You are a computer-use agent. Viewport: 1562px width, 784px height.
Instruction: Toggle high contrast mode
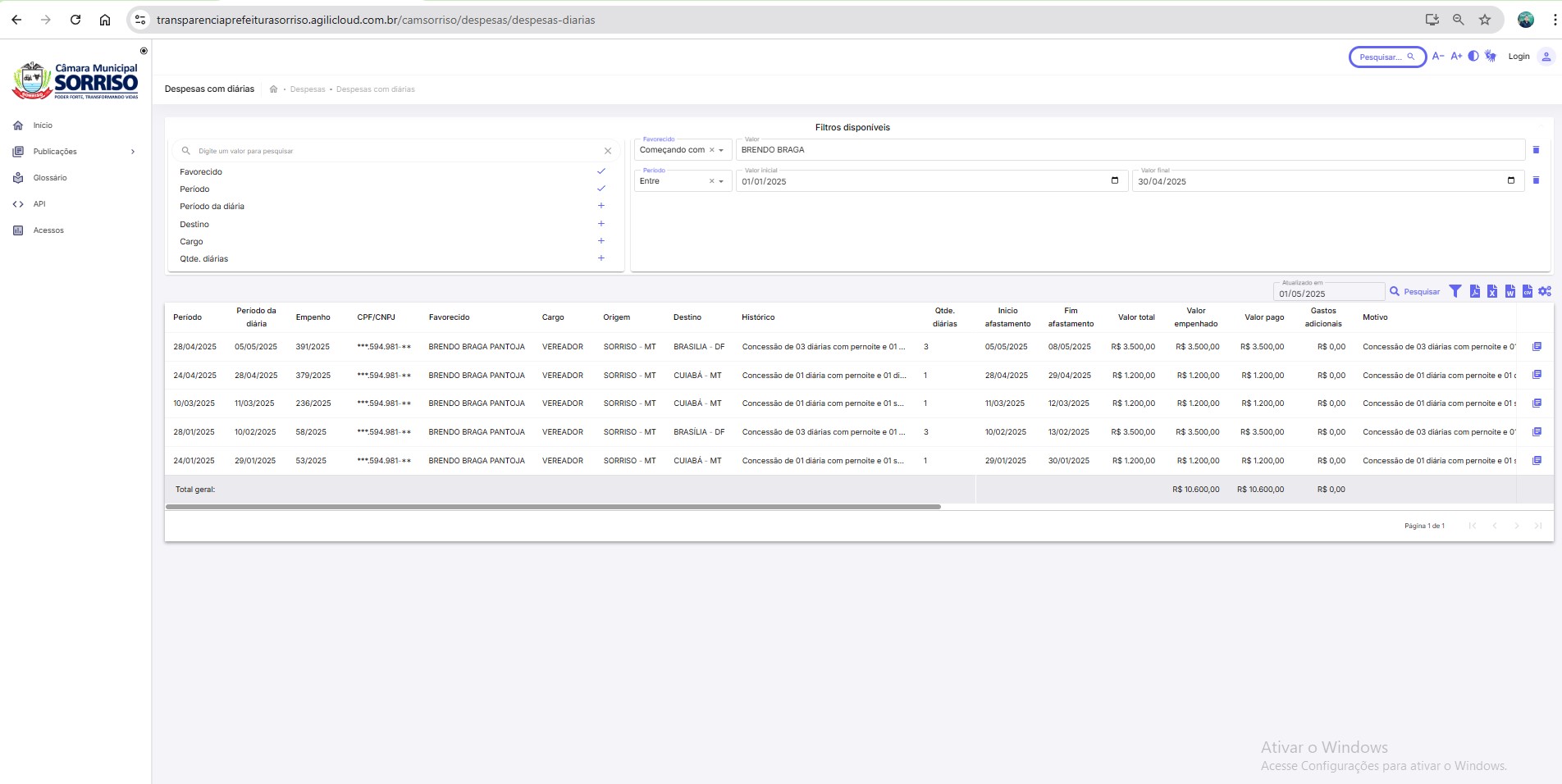point(1473,57)
